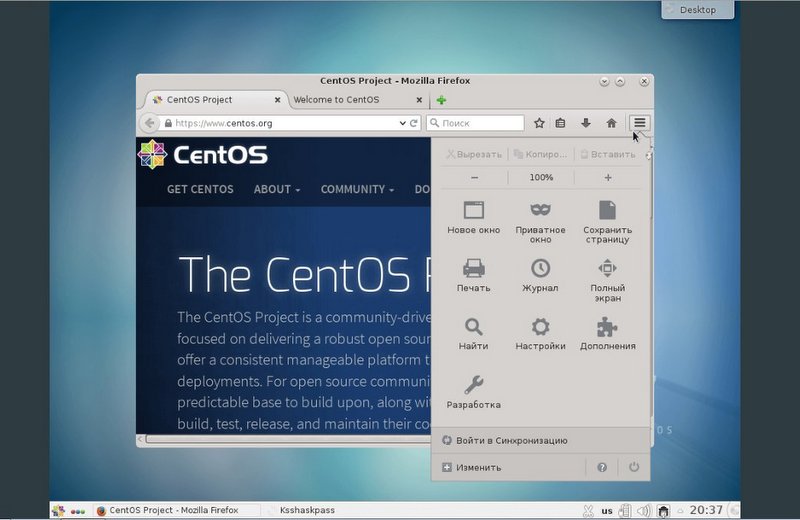
Task: Close the Firefox hamburger menu button
Action: [639, 123]
